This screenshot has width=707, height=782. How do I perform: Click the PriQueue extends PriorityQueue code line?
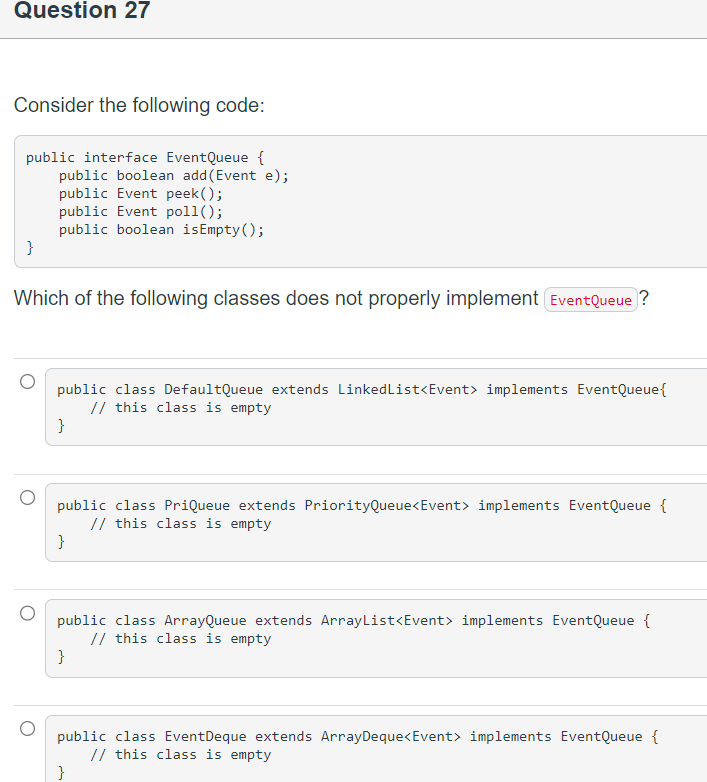tap(361, 506)
